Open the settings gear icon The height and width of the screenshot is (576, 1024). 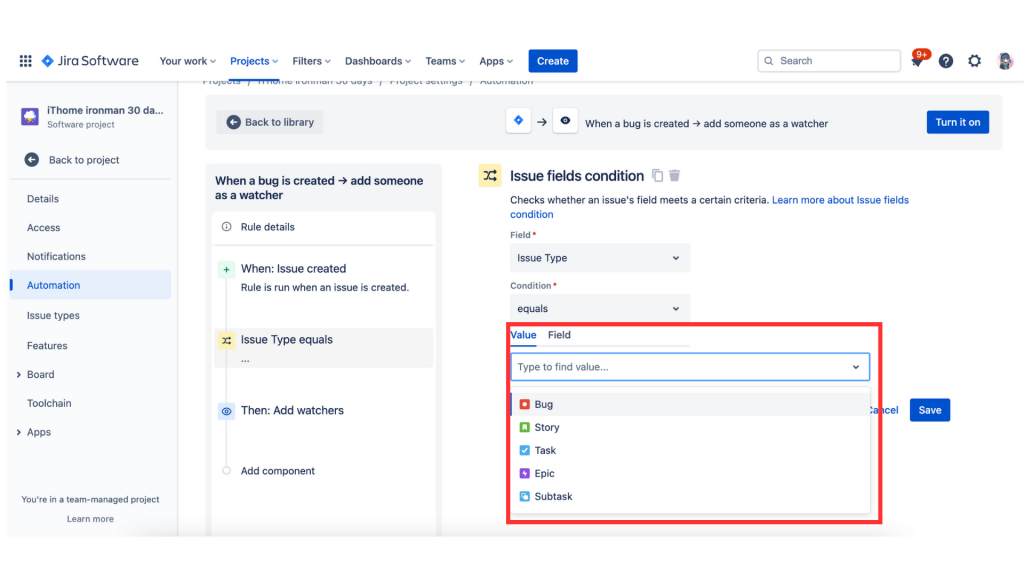click(x=974, y=61)
